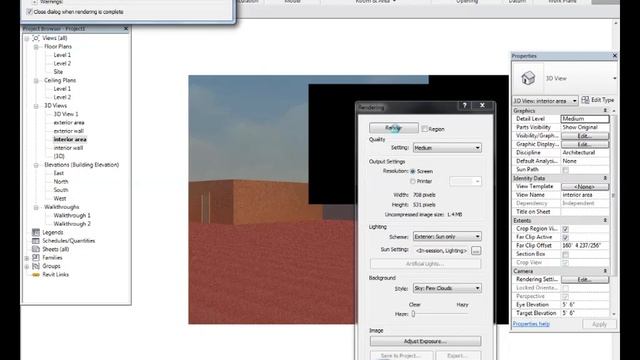Image resolution: width=640 pixels, height=360 pixels.
Task: Open the 3D View: interior area dropdown
Action: (x=545, y=100)
